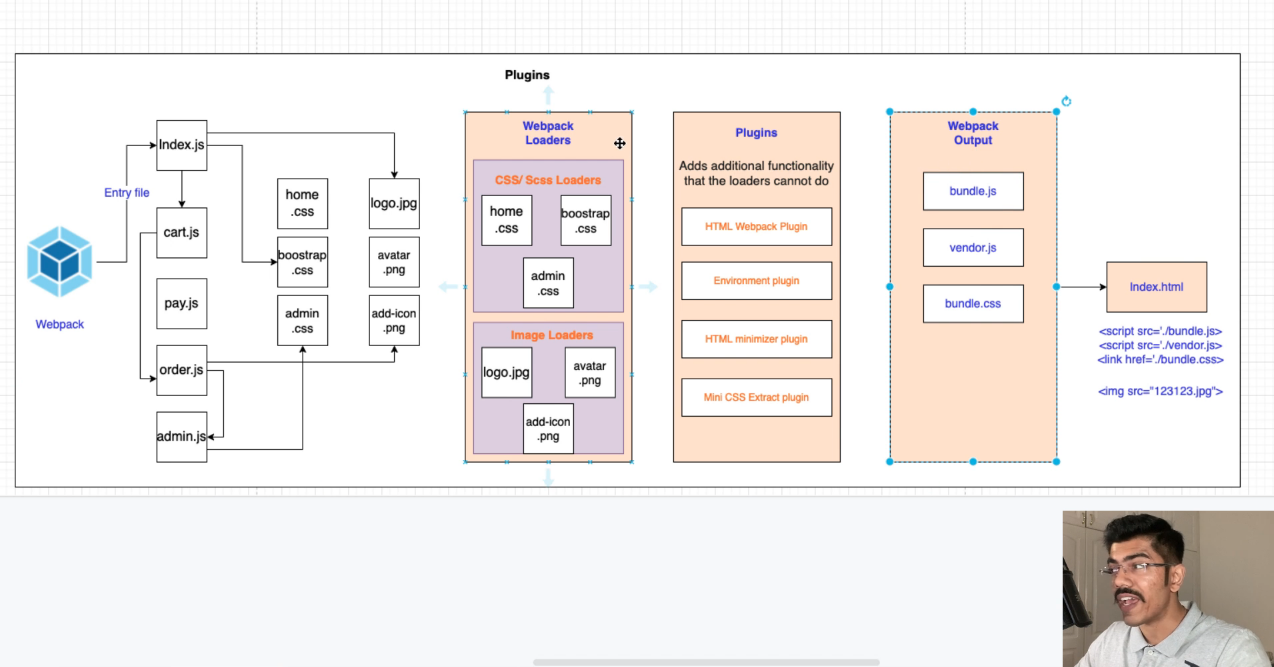Select the cart.js box
Image resolution: width=1274 pixels, height=667 pixels.
coord(182,233)
